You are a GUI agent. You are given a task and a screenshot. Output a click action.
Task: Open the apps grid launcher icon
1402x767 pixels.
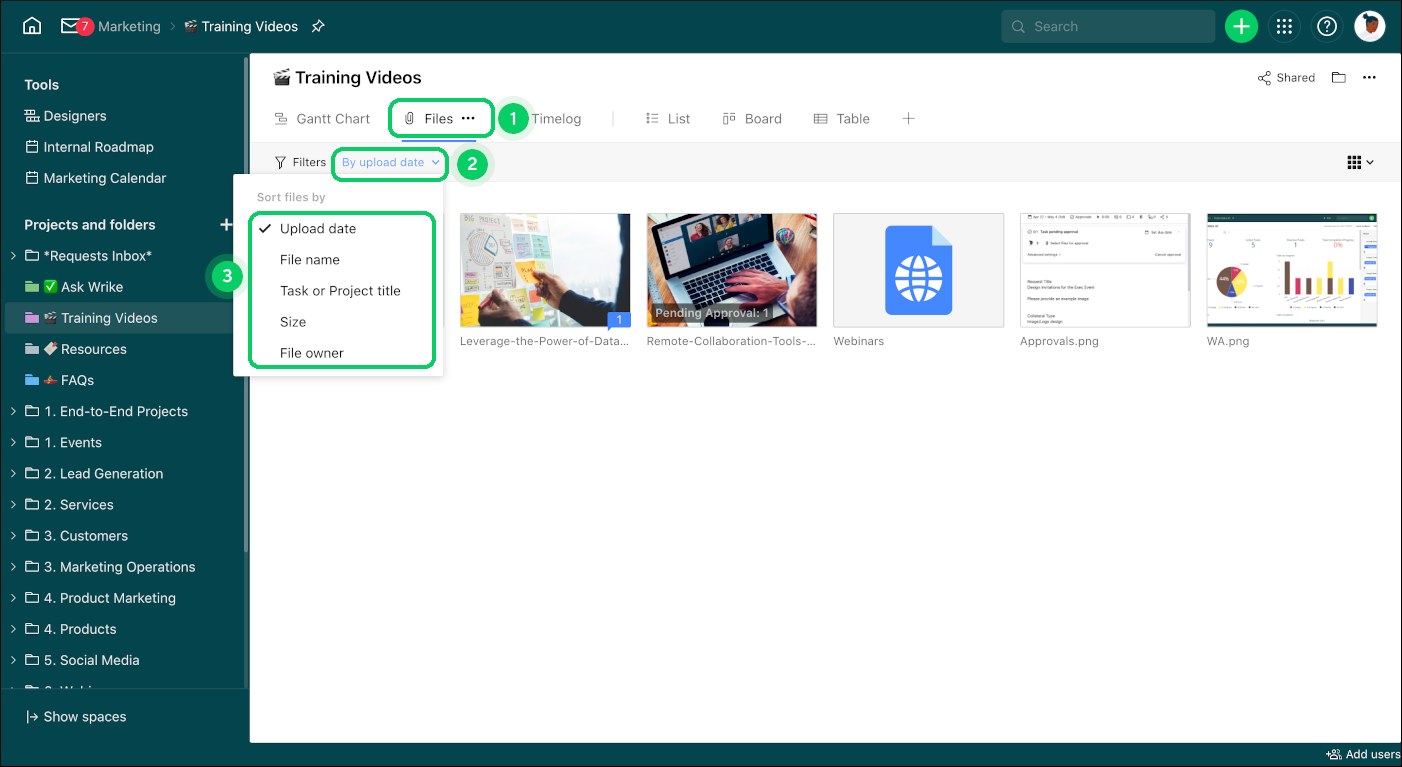[1285, 27]
